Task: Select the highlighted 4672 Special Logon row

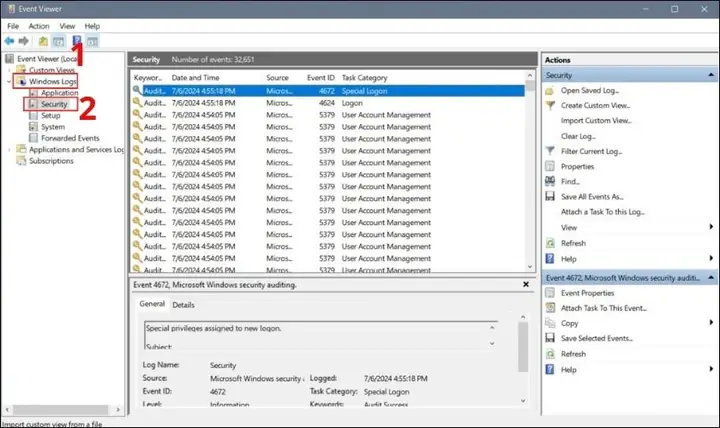Action: pos(329,91)
